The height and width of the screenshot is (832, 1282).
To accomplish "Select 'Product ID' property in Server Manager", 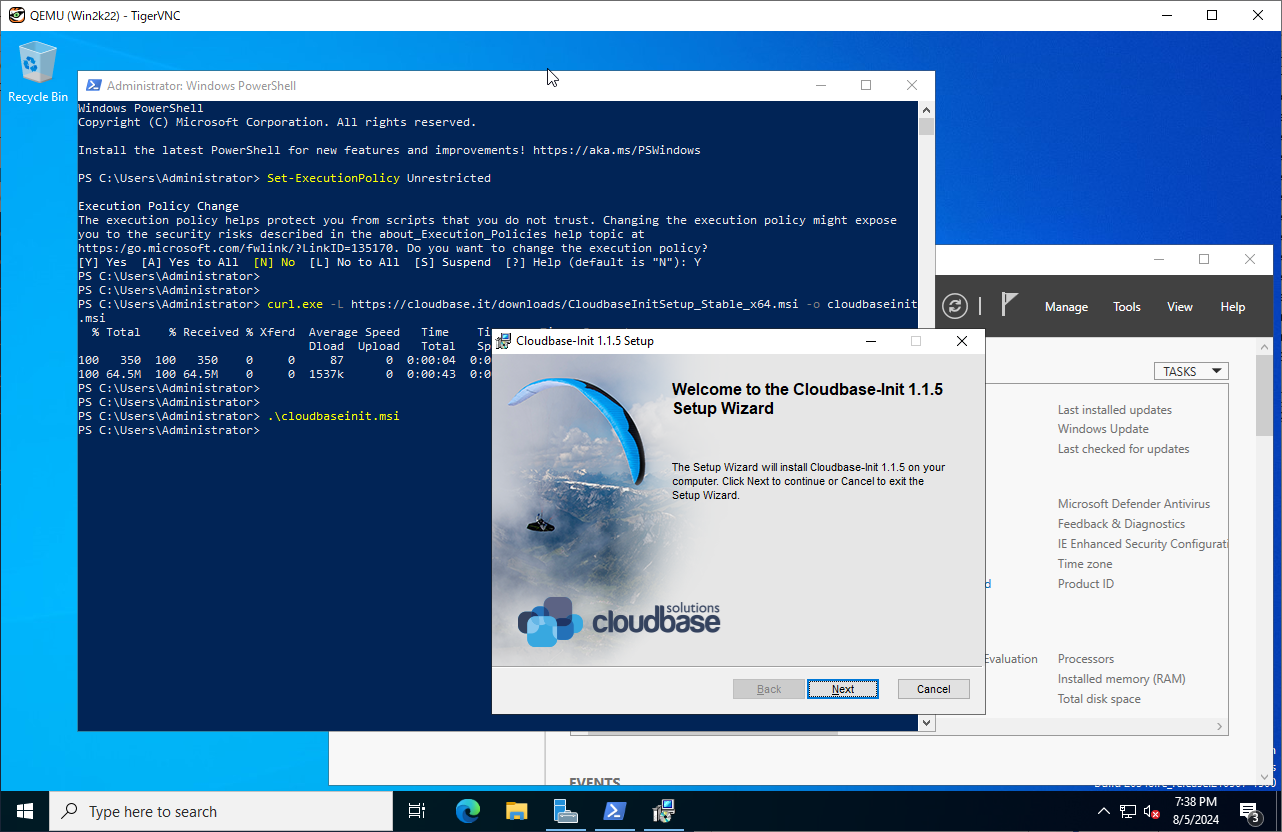I will click(1086, 584).
